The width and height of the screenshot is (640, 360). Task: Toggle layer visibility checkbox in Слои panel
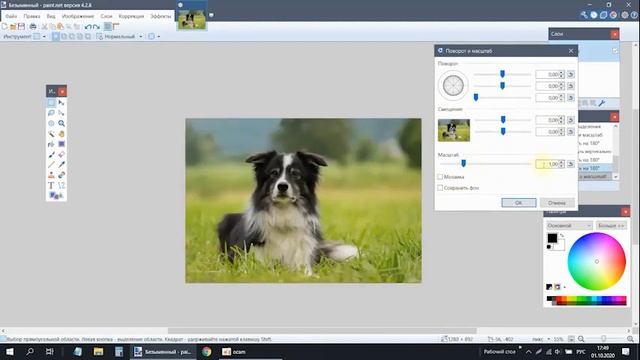pyautogui.click(x=615, y=51)
